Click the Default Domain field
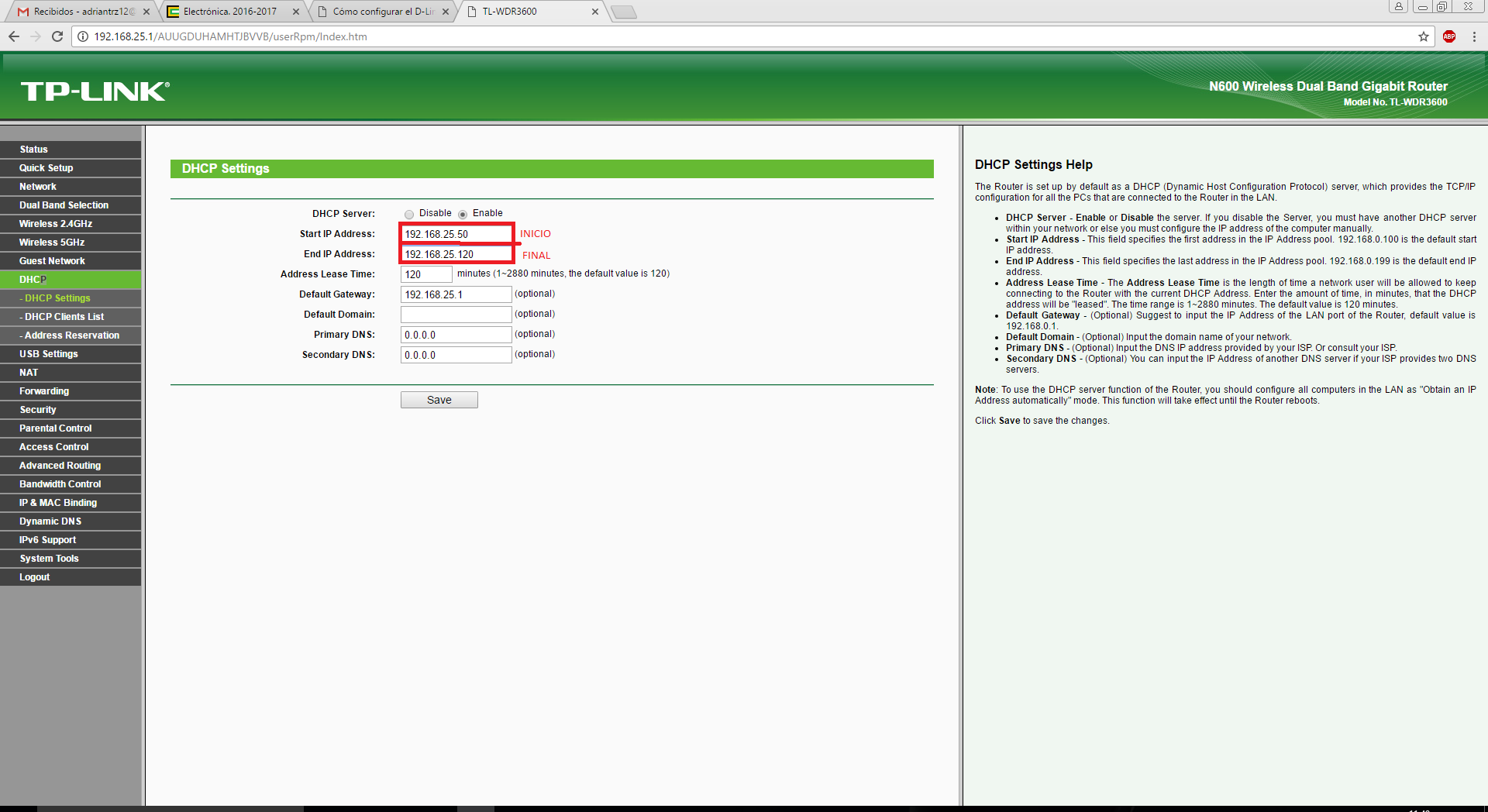The height and width of the screenshot is (812, 1488). (x=456, y=315)
